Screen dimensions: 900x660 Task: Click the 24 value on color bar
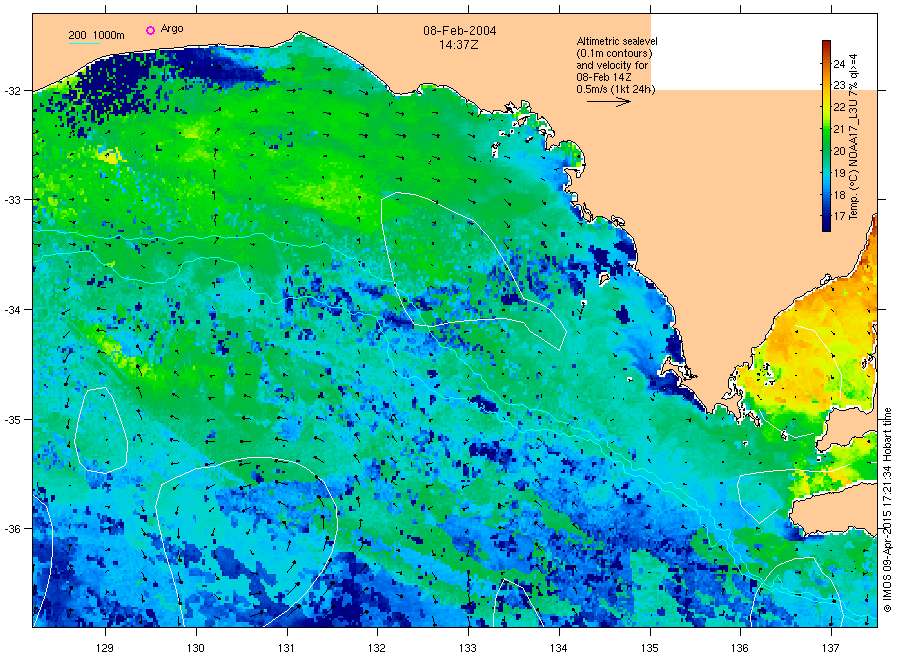point(839,64)
